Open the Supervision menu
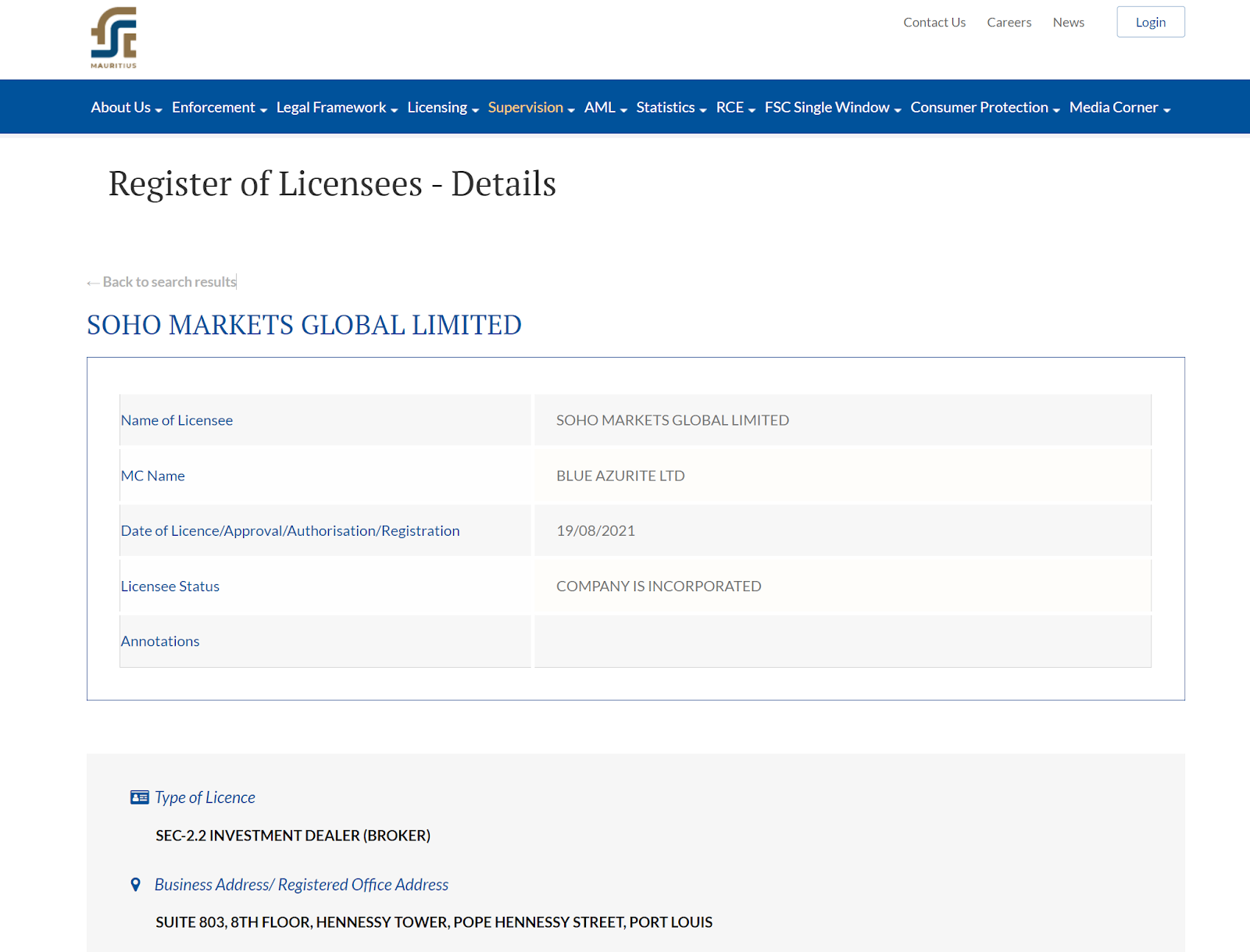Viewport: 1250px width, 952px height. [x=530, y=108]
